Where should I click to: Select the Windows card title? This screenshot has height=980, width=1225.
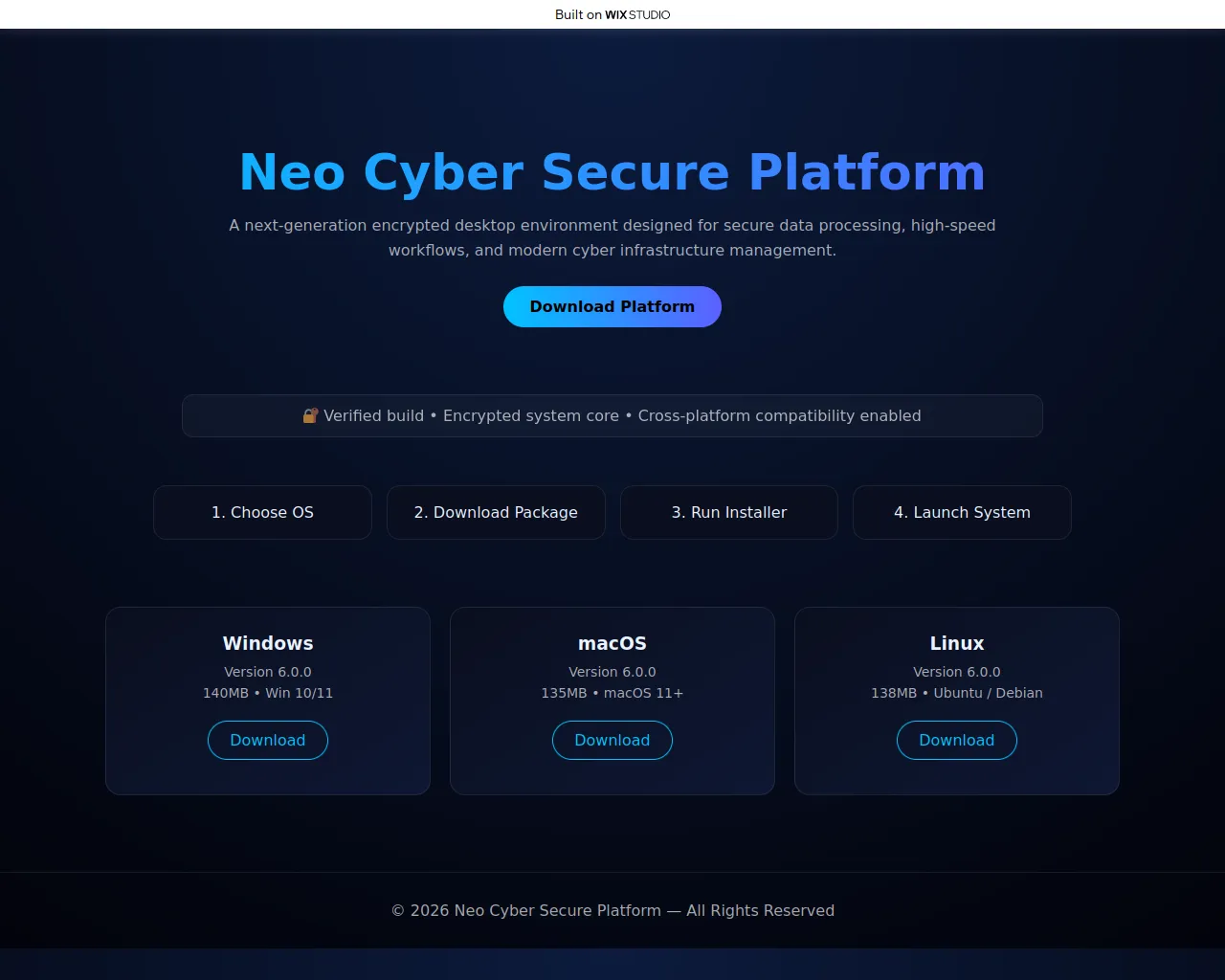coord(268,643)
